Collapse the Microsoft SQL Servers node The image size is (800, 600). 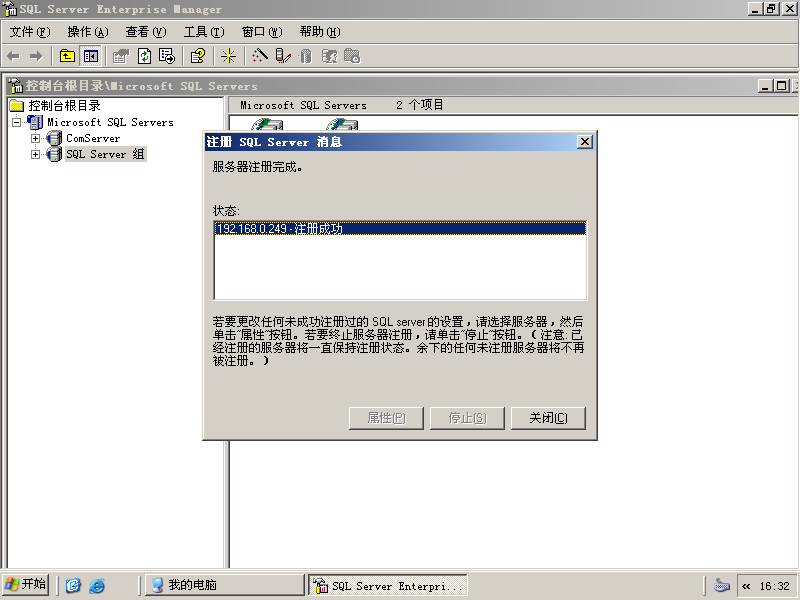[x=17, y=122]
